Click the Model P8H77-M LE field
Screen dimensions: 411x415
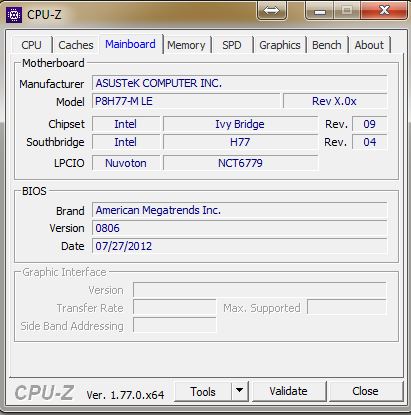coord(186,101)
